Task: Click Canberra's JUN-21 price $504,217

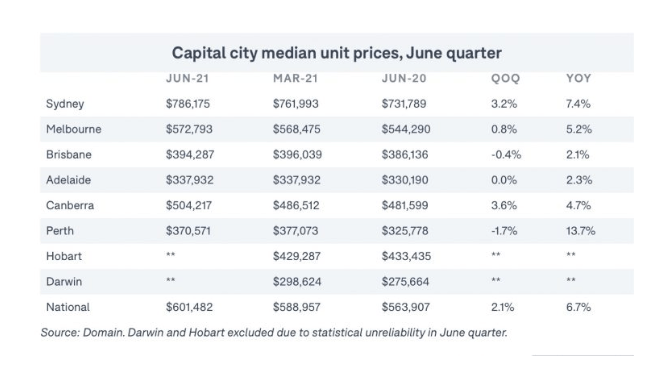Action: (189, 205)
